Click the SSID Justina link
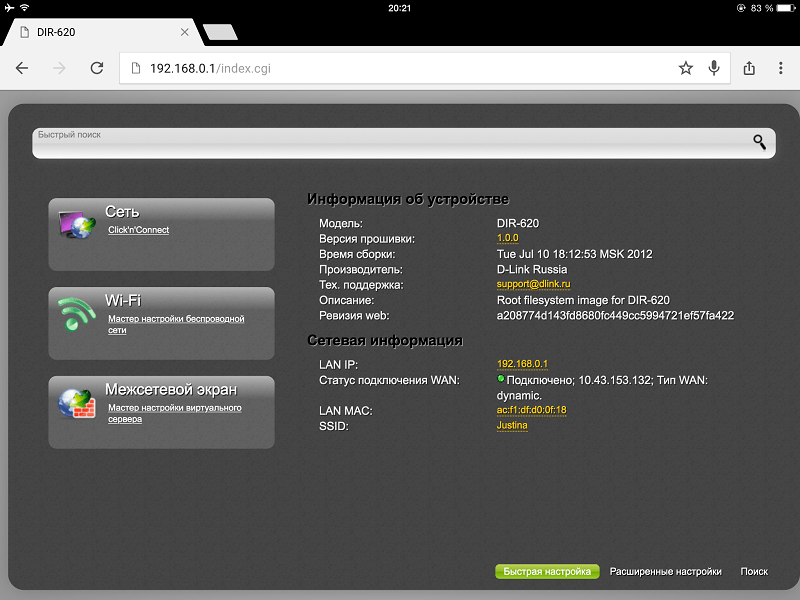 [512, 425]
